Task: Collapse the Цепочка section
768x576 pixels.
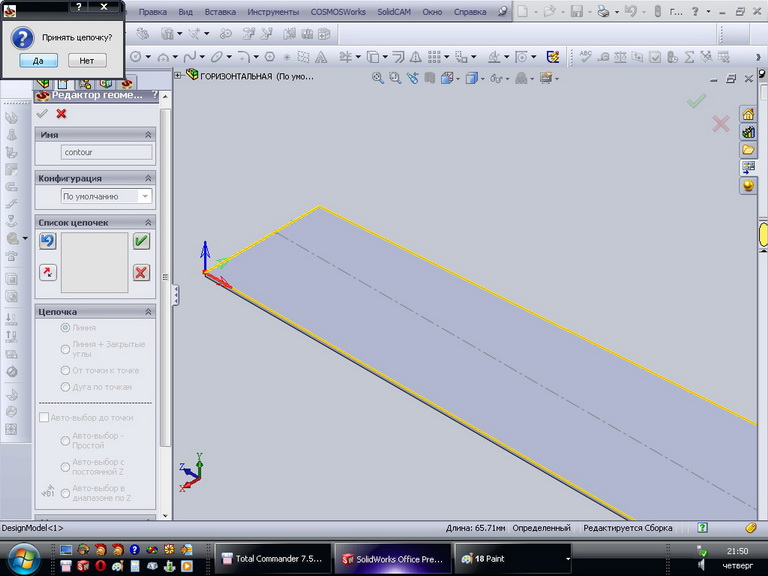Action: (x=148, y=312)
